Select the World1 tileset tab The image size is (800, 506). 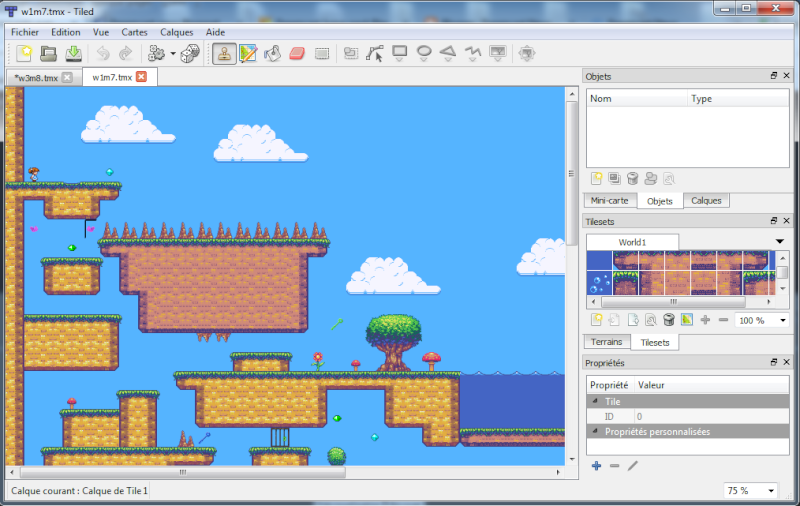632,242
